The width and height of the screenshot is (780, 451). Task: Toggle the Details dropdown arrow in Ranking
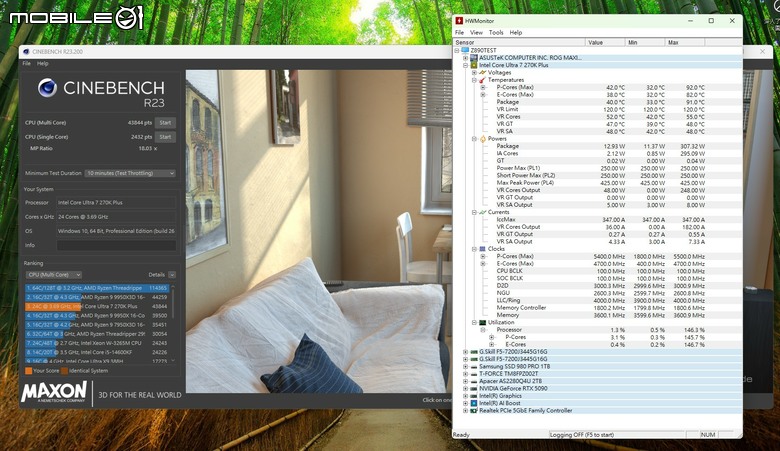(172, 275)
